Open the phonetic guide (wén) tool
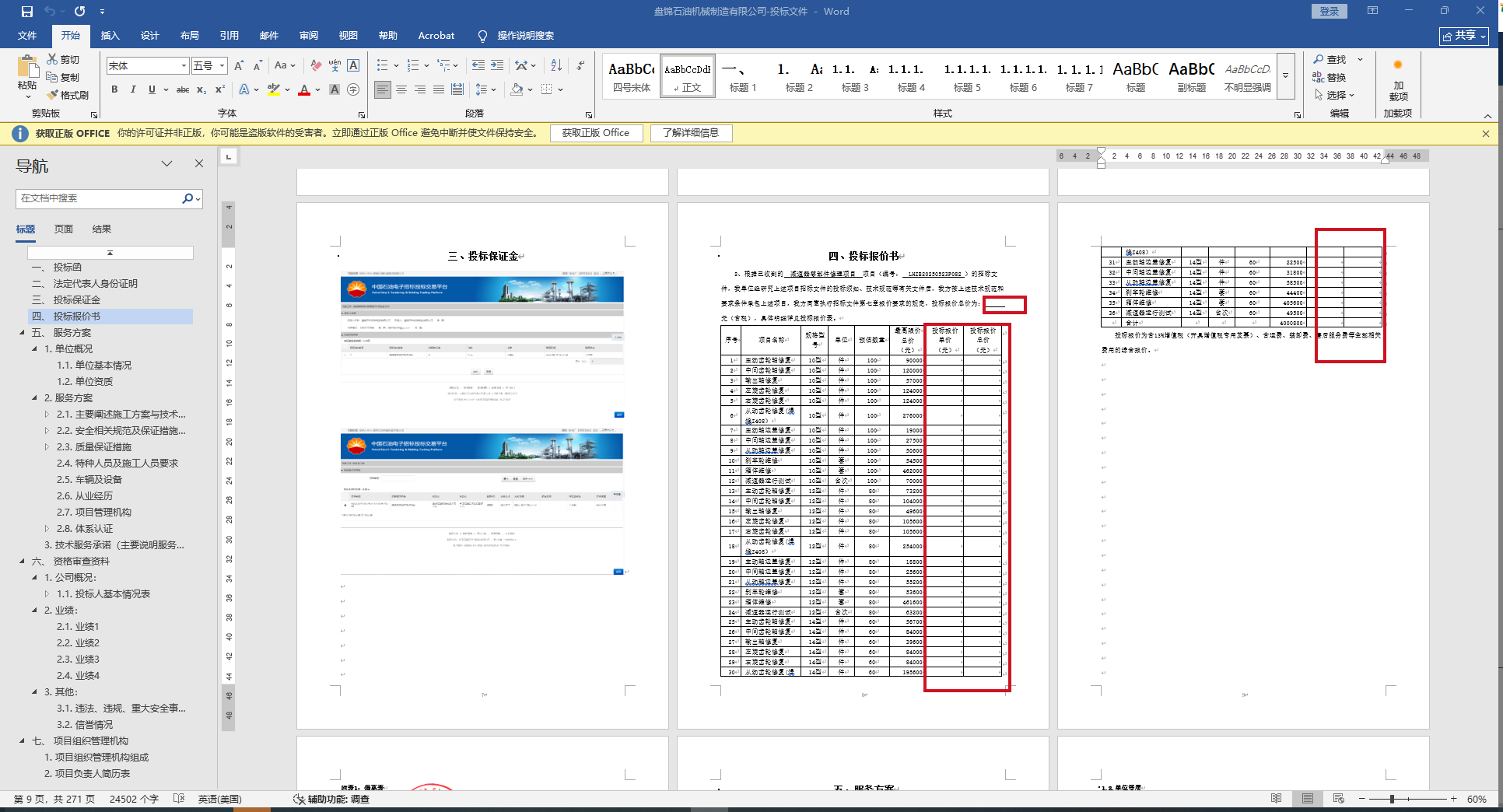This screenshot has width=1503, height=812. click(335, 65)
